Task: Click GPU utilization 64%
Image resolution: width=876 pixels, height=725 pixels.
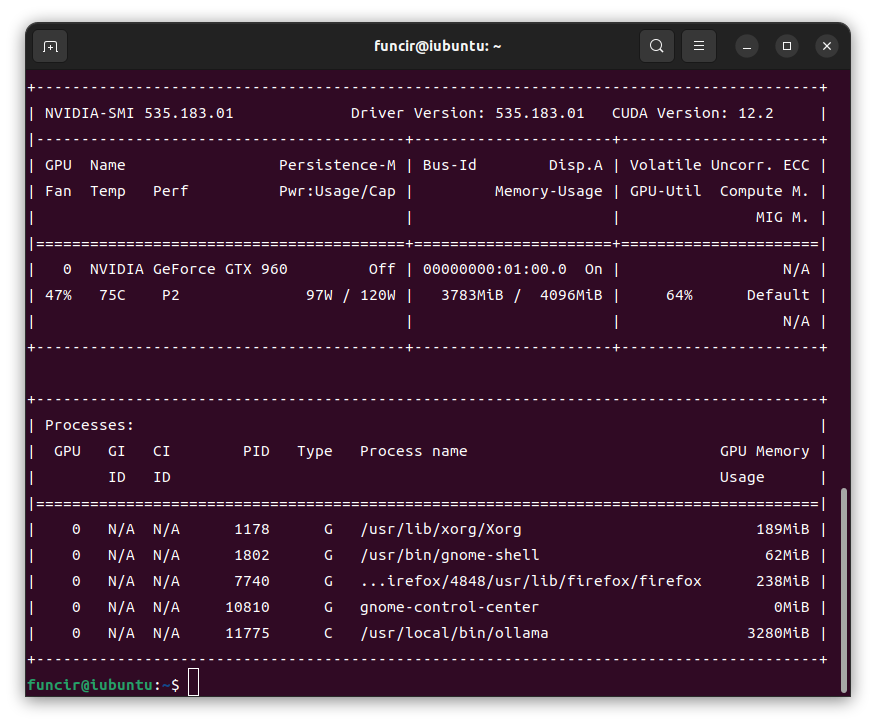Action: 679,295
